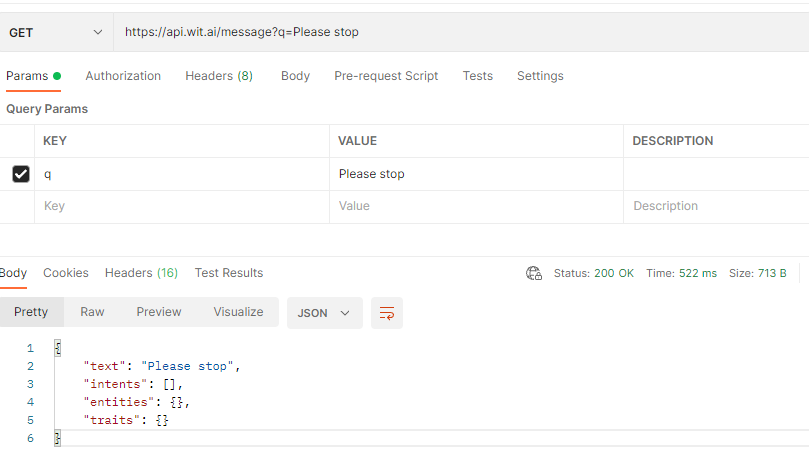
Task: Select the Raw response view
Action: [x=92, y=312]
